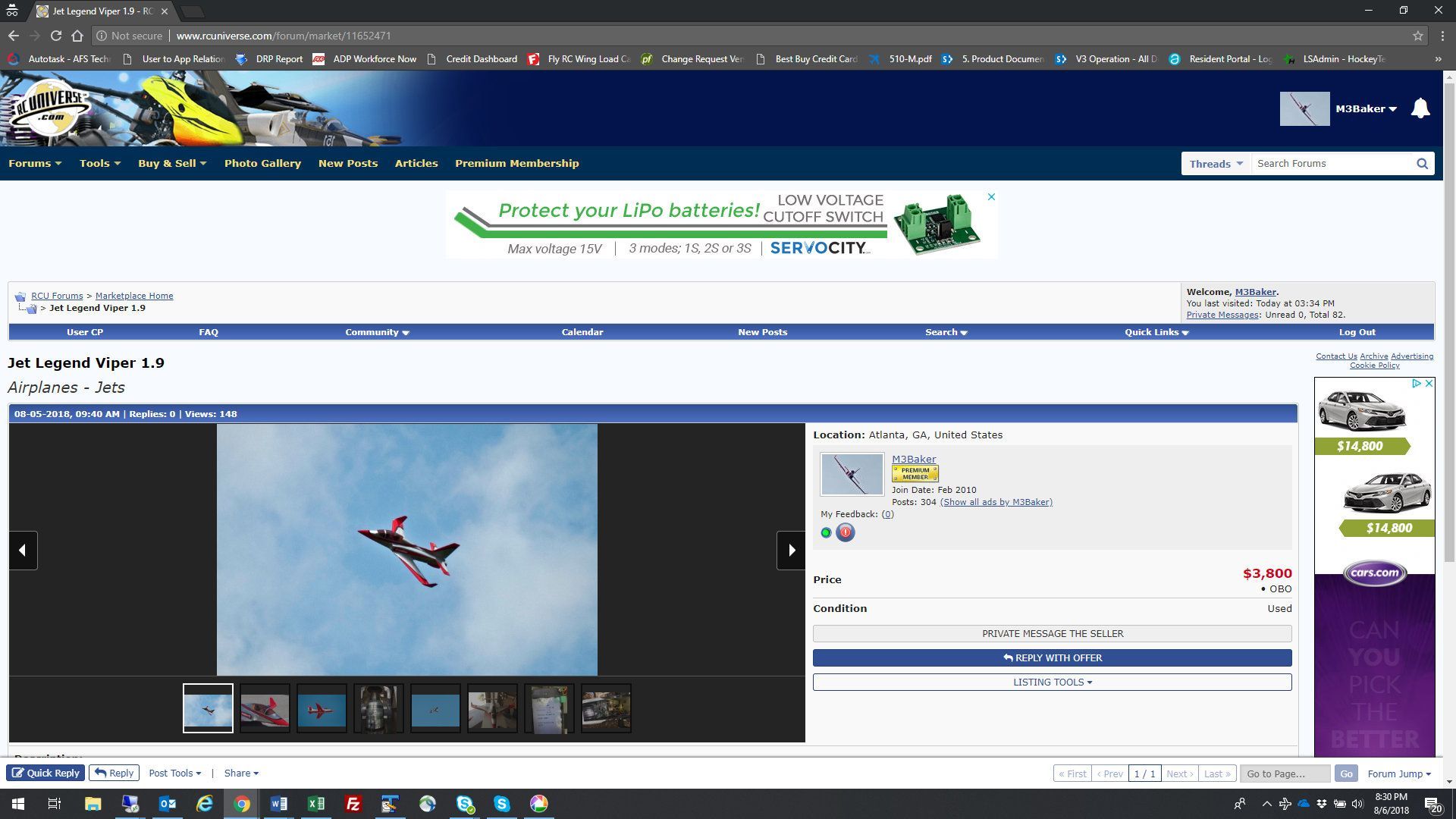Screen dimensions: 1456x819
Task: Open the Threads search type dropdown
Action: (x=1216, y=164)
